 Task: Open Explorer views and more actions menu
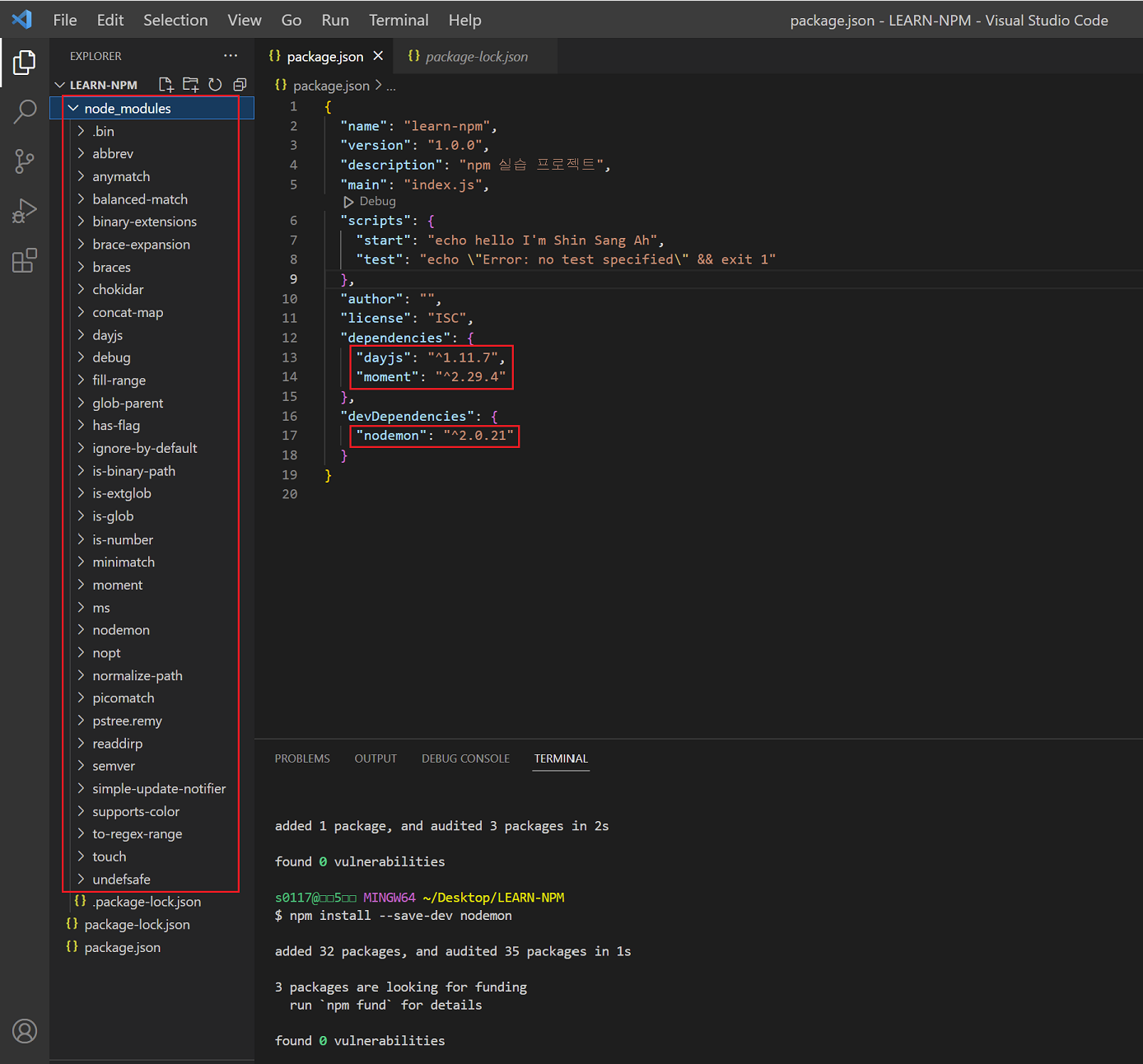click(x=231, y=56)
